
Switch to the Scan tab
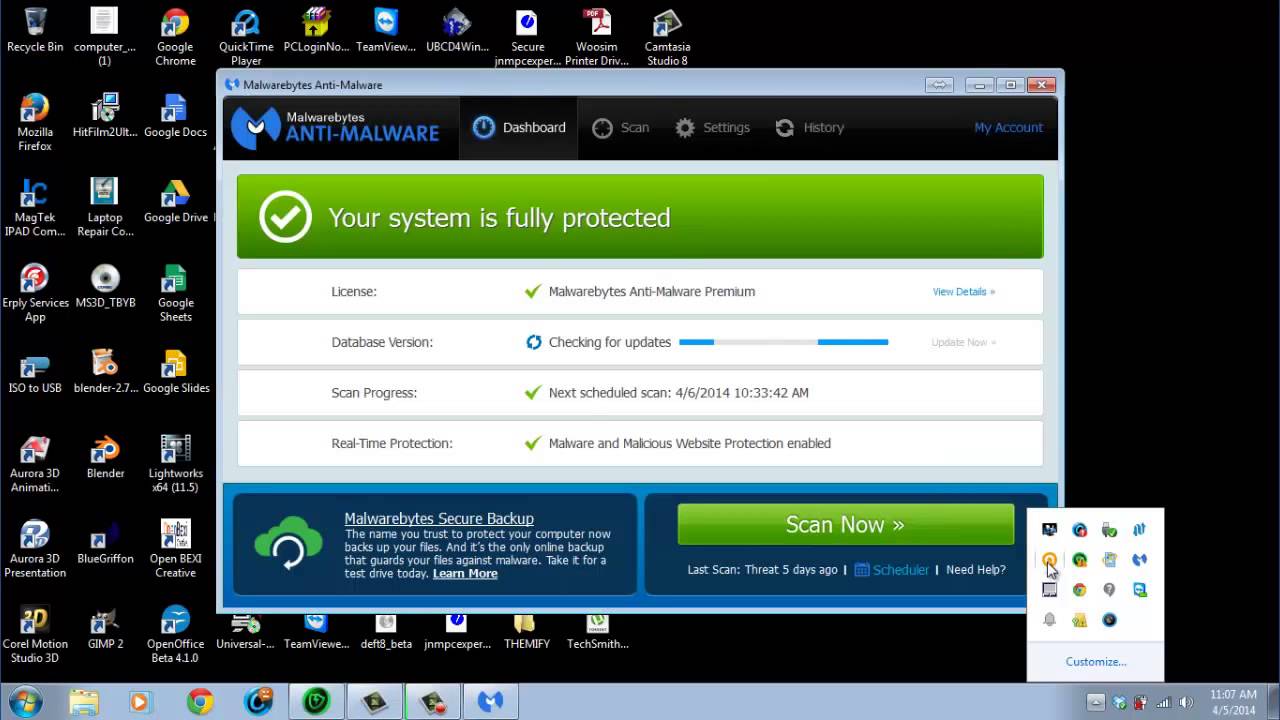621,128
